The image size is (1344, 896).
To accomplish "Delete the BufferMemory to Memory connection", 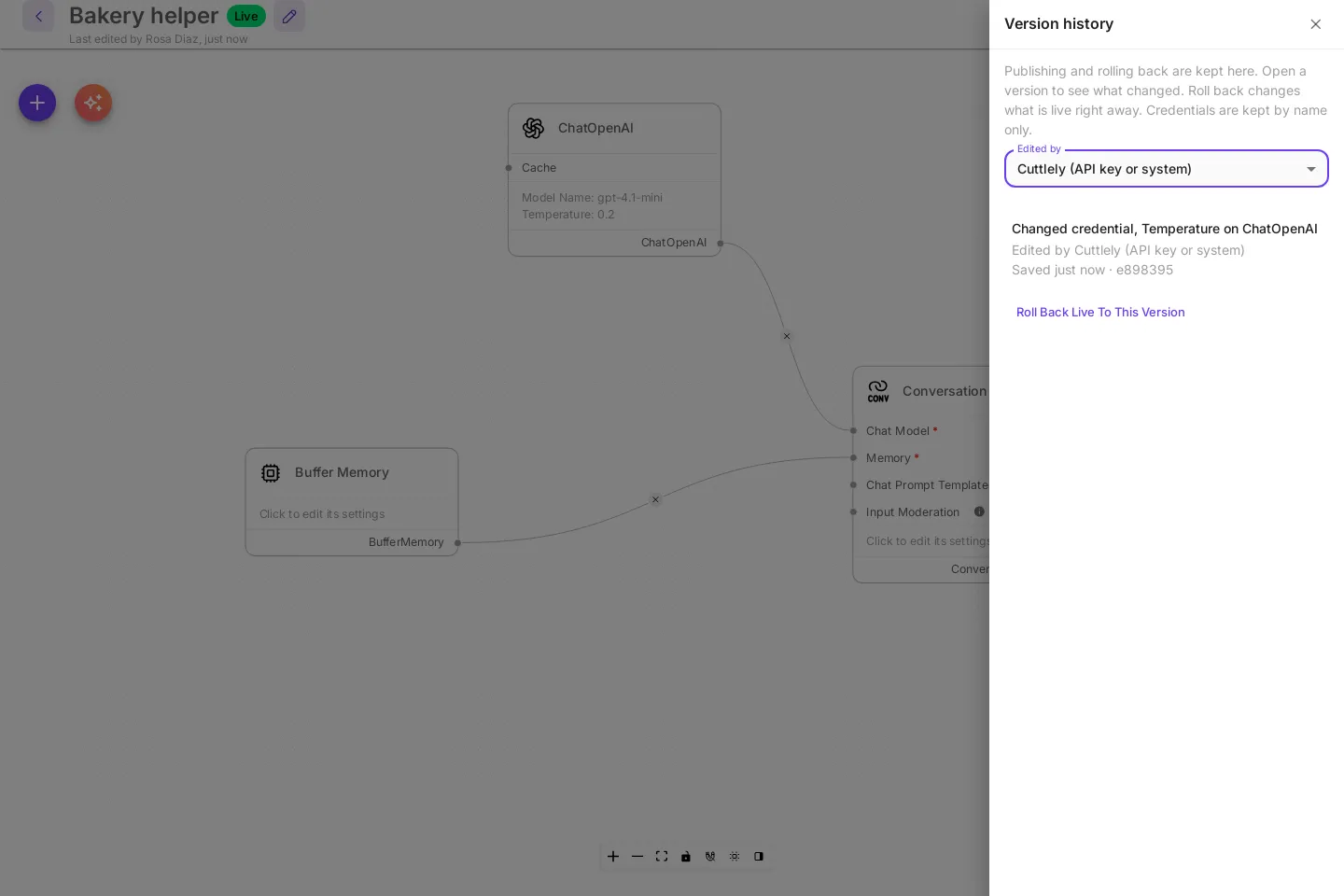I will click(x=655, y=499).
